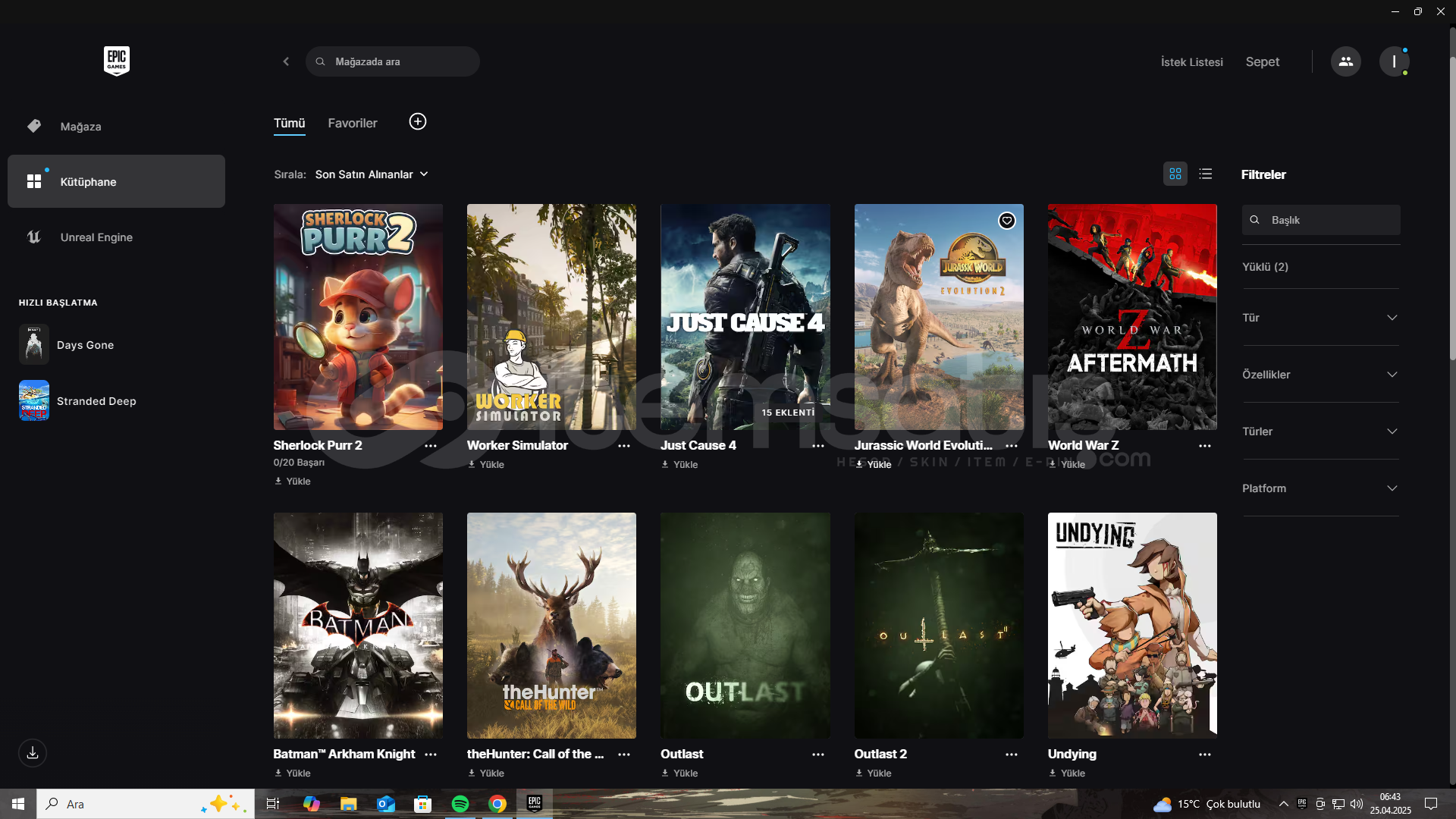The height and width of the screenshot is (819, 1456).
Task: Open the downloads icon in sidebar
Action: click(x=33, y=753)
